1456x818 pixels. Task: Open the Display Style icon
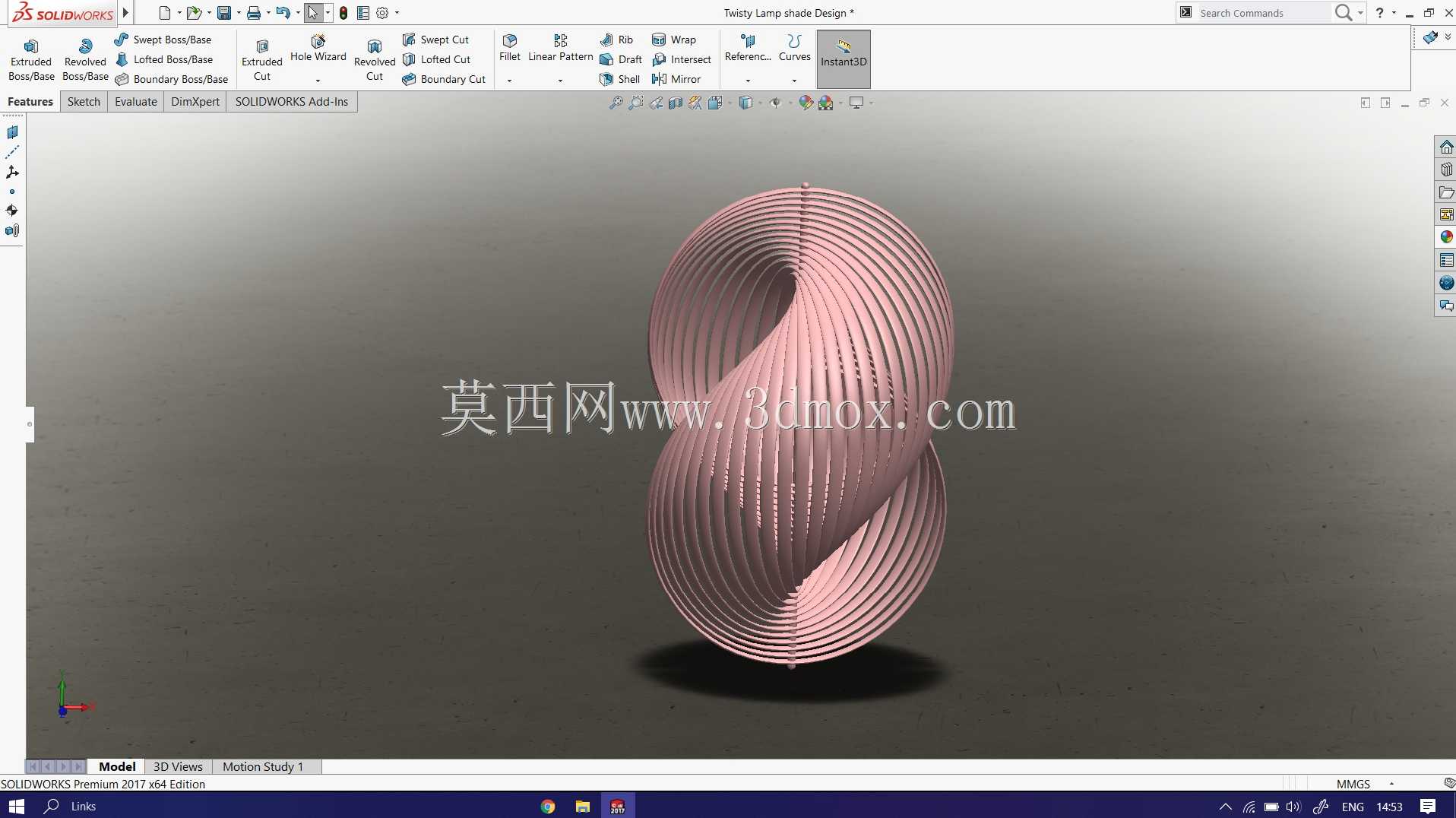tap(745, 103)
